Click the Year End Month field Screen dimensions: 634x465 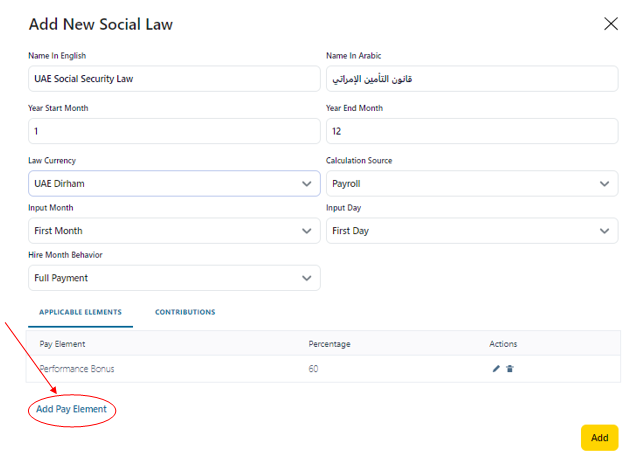pyautogui.click(x=472, y=131)
